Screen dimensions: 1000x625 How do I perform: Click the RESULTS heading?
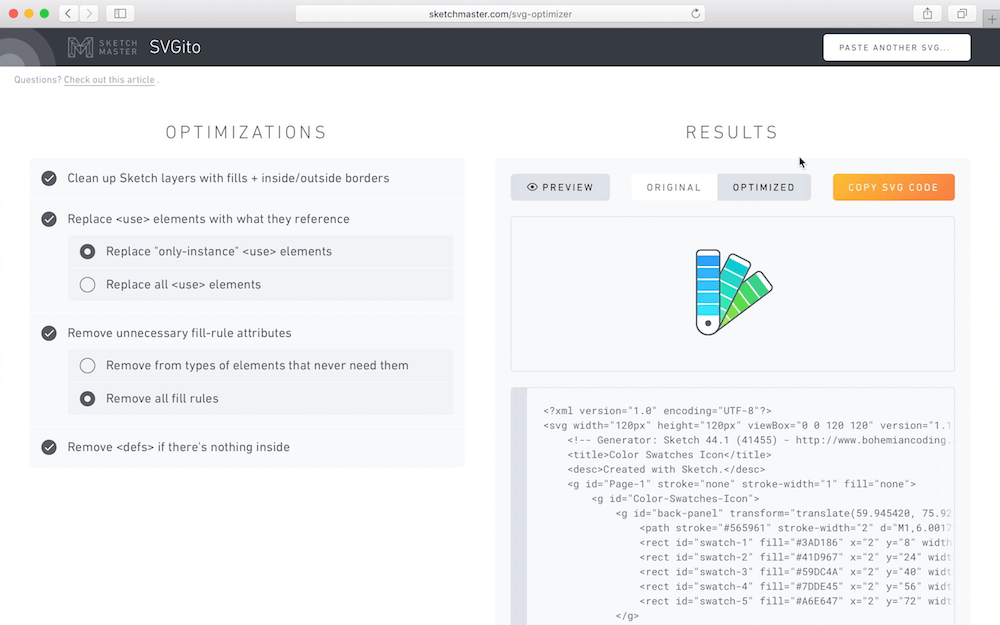732,132
